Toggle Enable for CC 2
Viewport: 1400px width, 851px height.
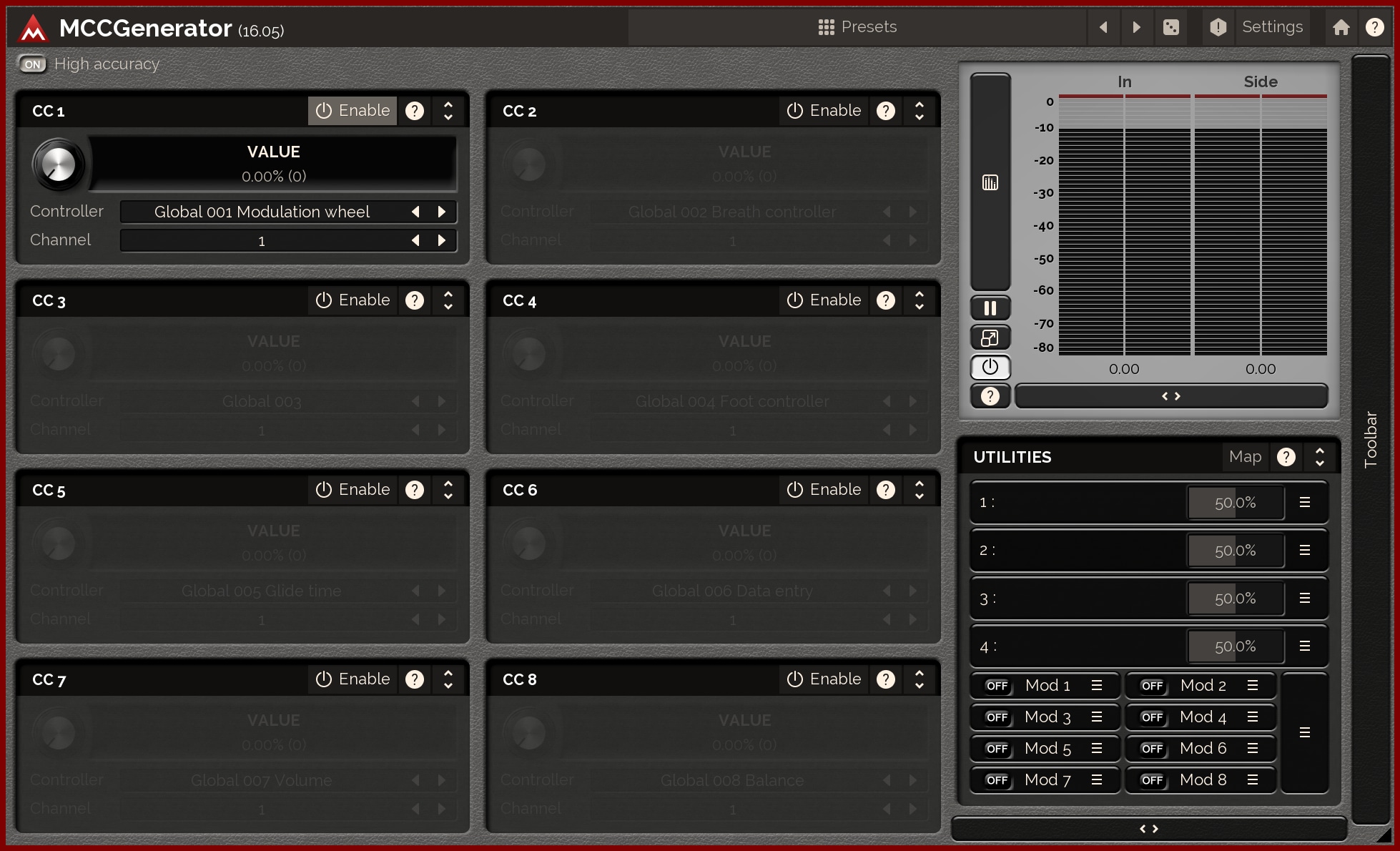point(824,111)
